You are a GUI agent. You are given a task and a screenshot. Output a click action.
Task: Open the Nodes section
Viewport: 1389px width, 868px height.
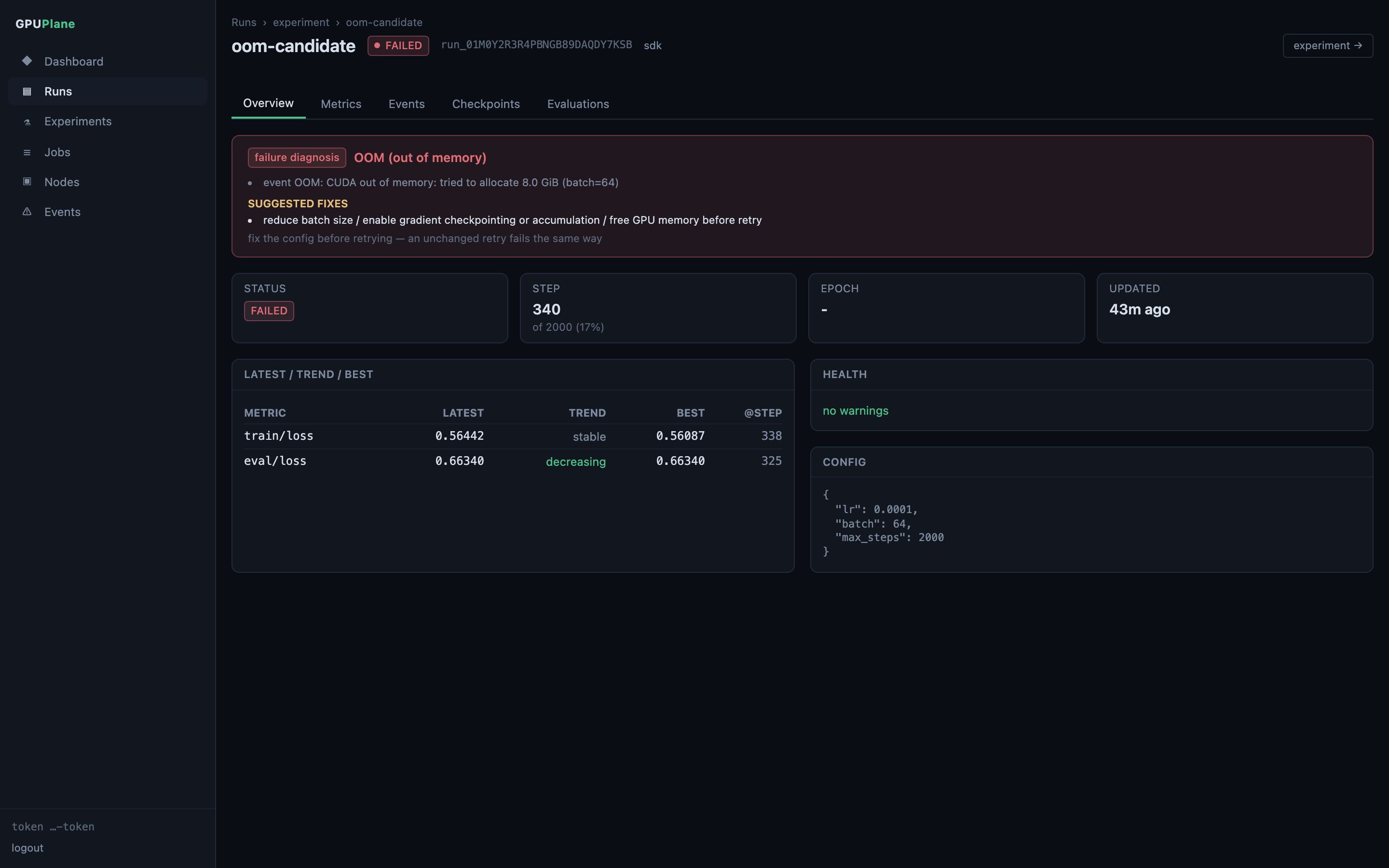pyautogui.click(x=108, y=182)
